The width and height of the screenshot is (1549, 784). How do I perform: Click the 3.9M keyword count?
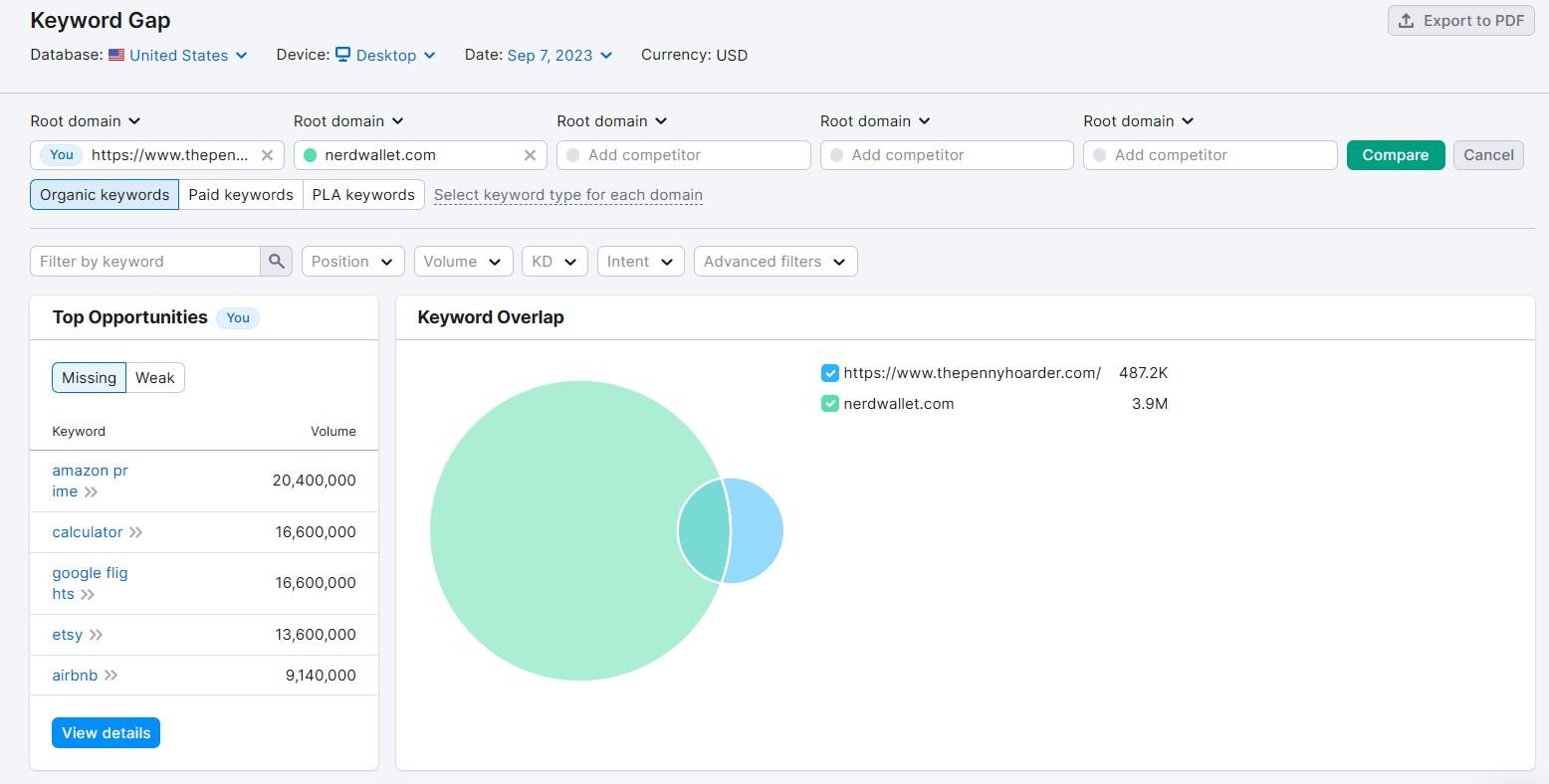(1150, 404)
